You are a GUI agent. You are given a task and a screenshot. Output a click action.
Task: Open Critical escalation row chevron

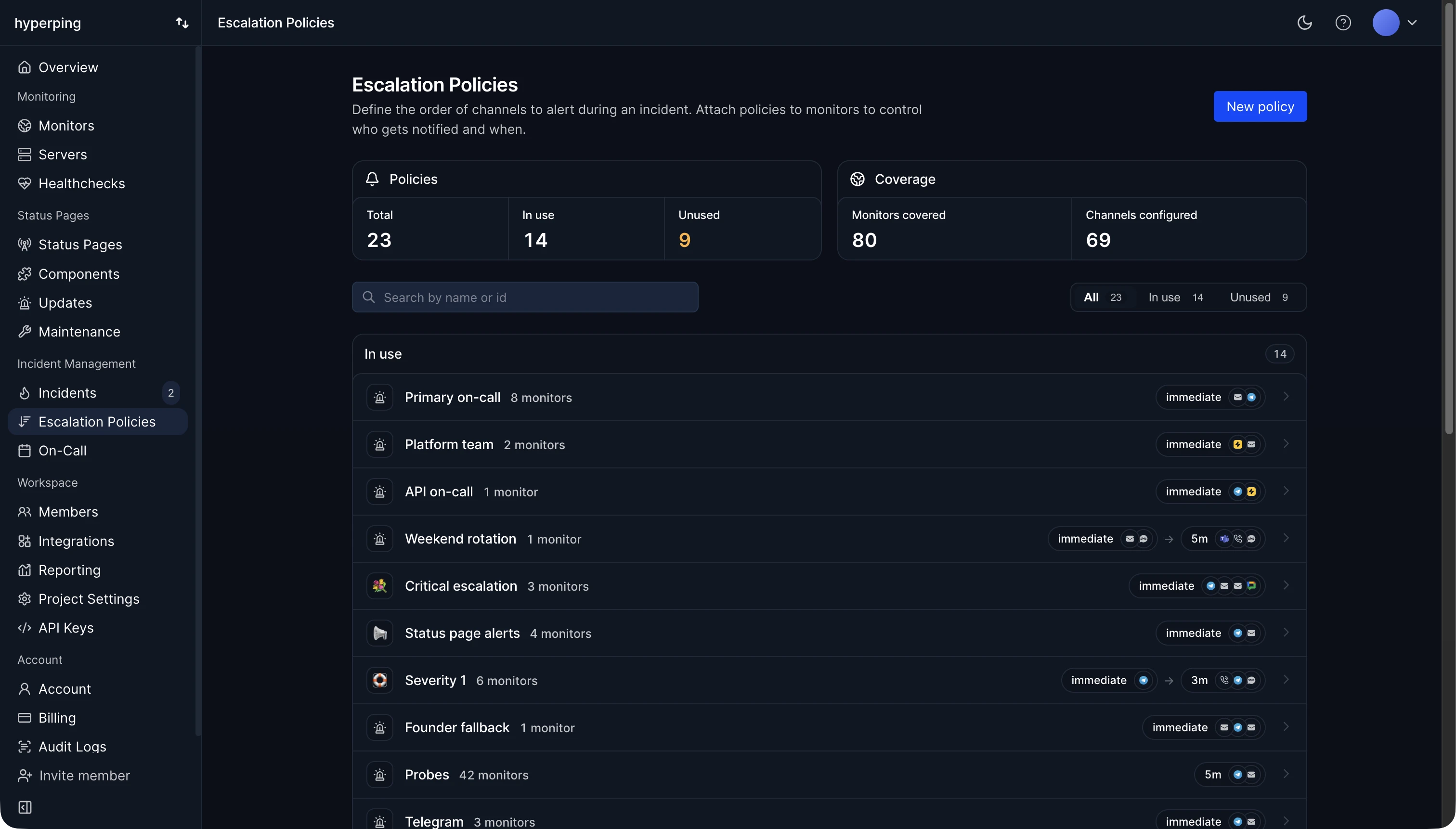coord(1286,586)
